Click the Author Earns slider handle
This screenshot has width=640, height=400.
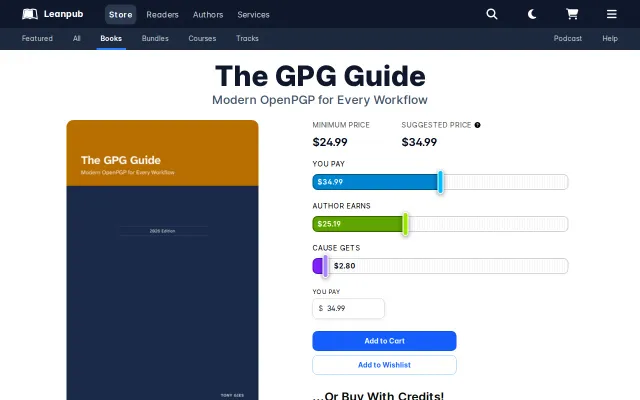(405, 224)
